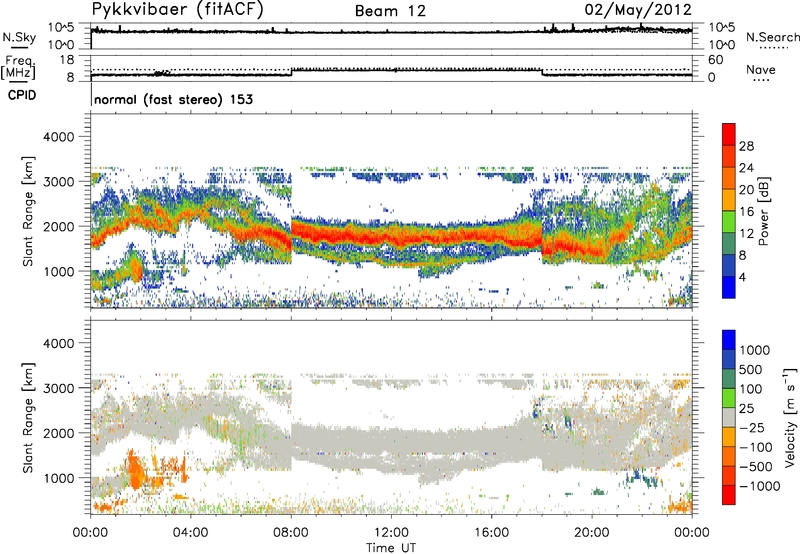Click the "N.Sky" legend label

(x=19, y=37)
